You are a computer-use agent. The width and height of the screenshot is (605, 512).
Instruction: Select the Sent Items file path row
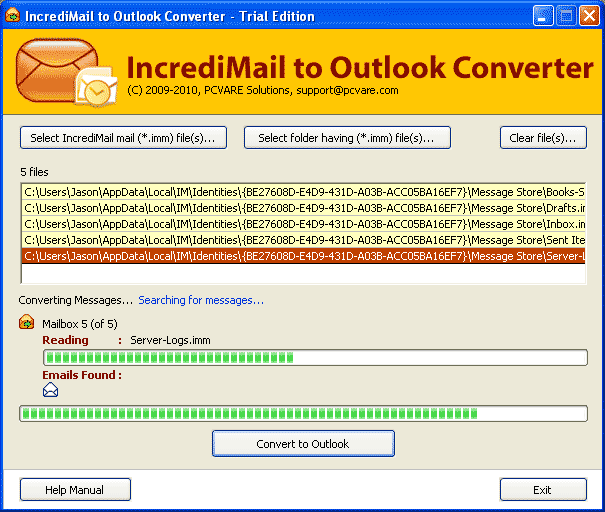pyautogui.click(x=304, y=240)
